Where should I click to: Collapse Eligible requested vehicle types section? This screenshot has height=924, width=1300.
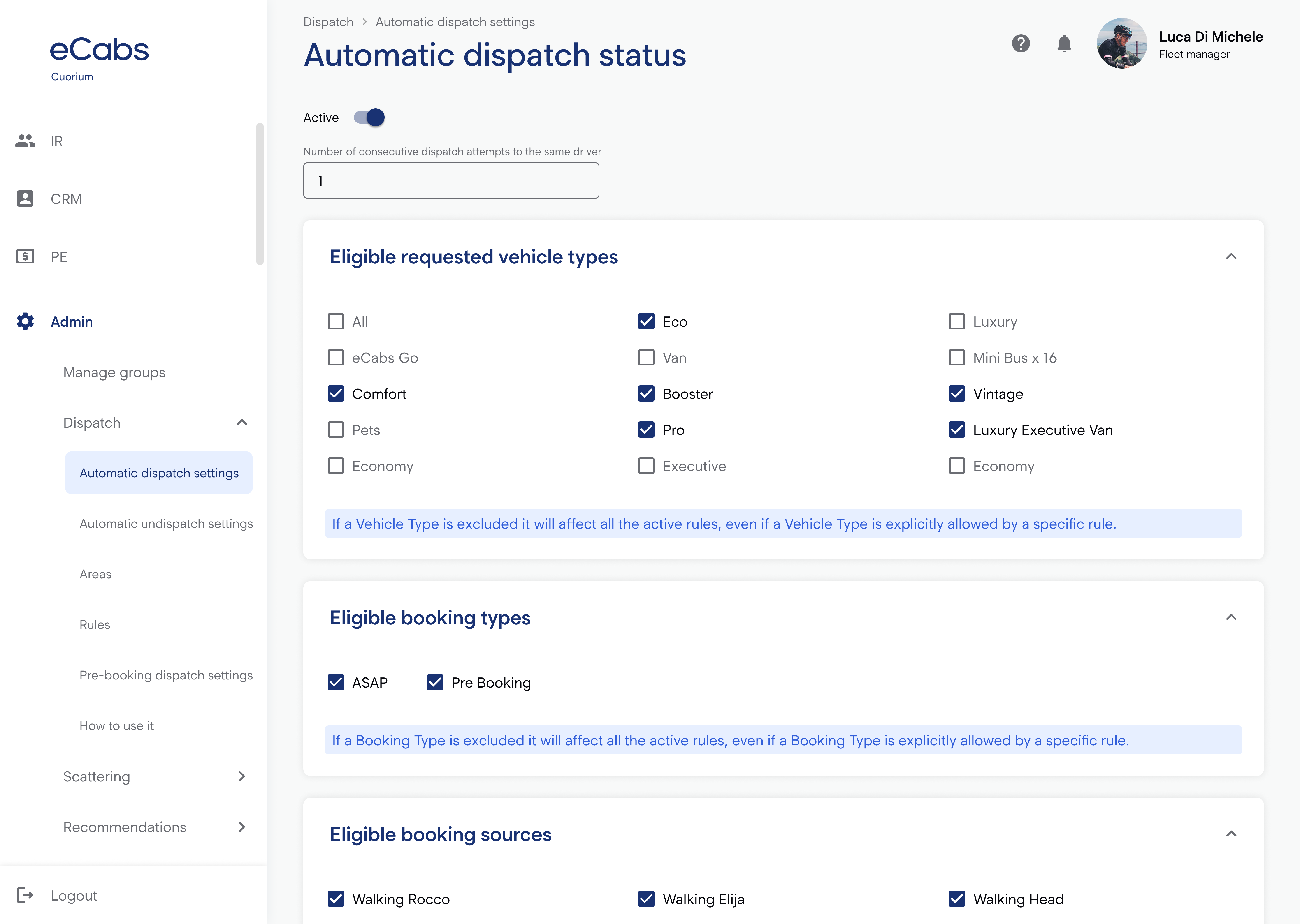pos(1231,256)
